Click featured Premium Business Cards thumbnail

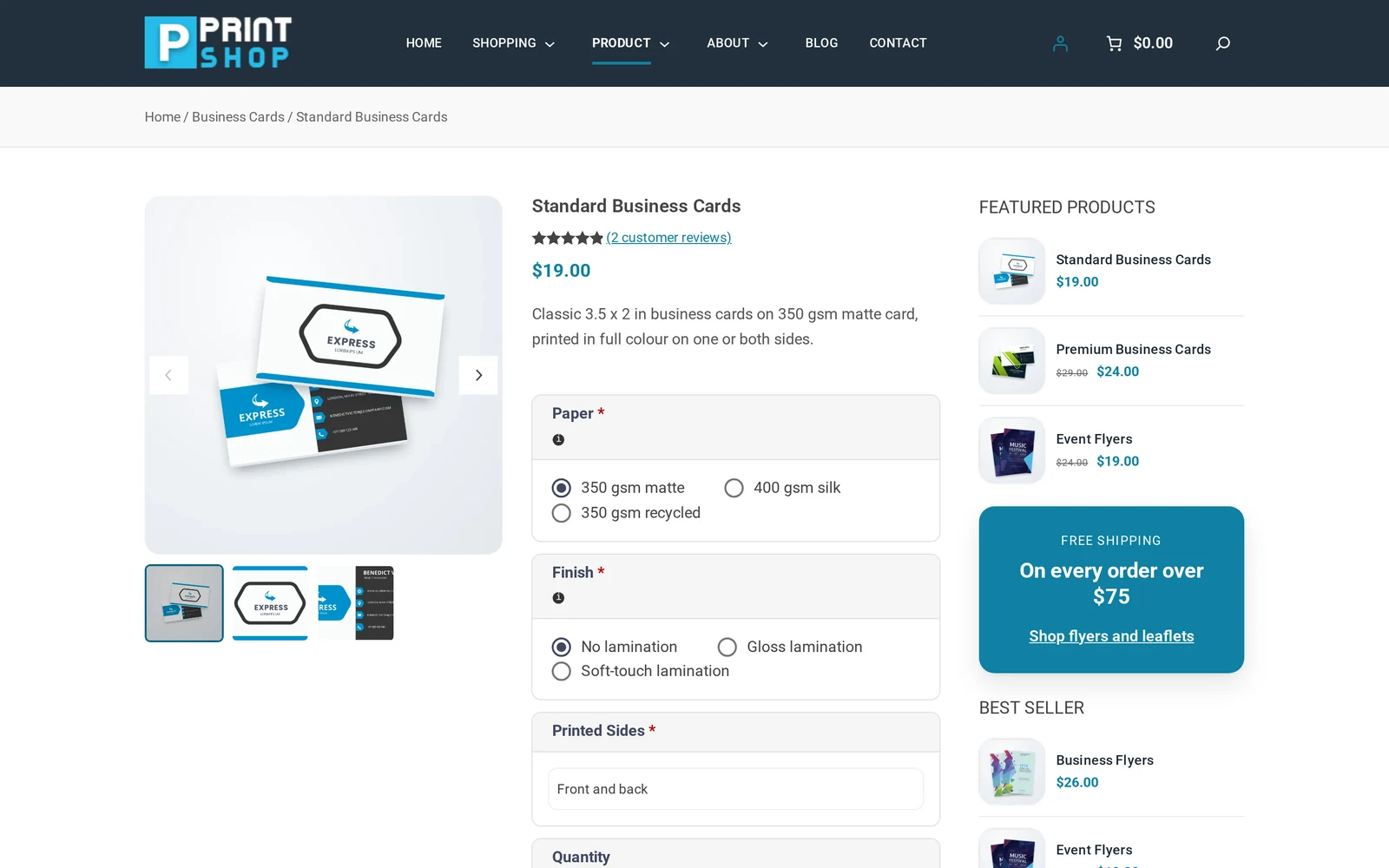coord(1012,361)
